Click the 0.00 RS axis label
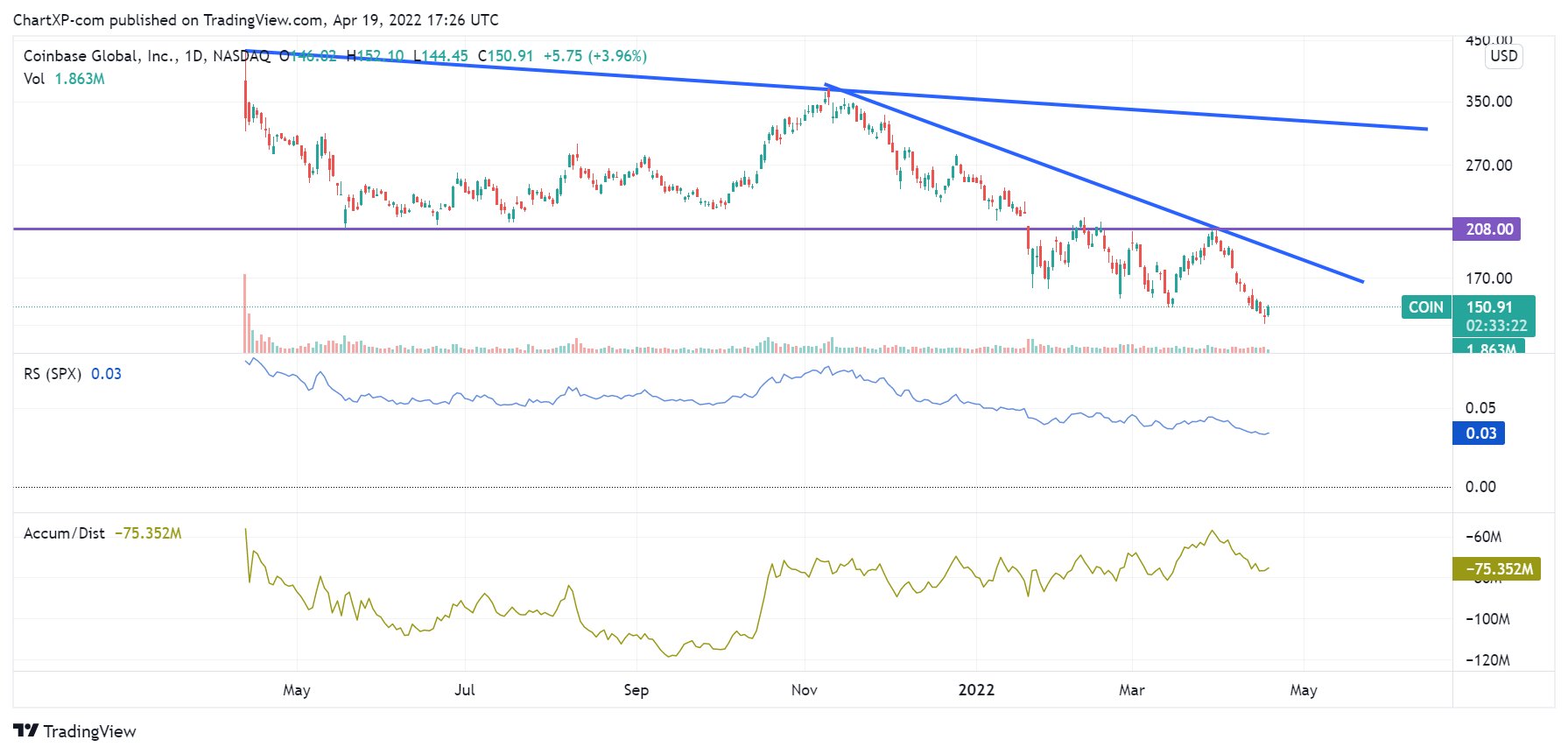Screen dimensions: 1568x754 tap(1480, 487)
